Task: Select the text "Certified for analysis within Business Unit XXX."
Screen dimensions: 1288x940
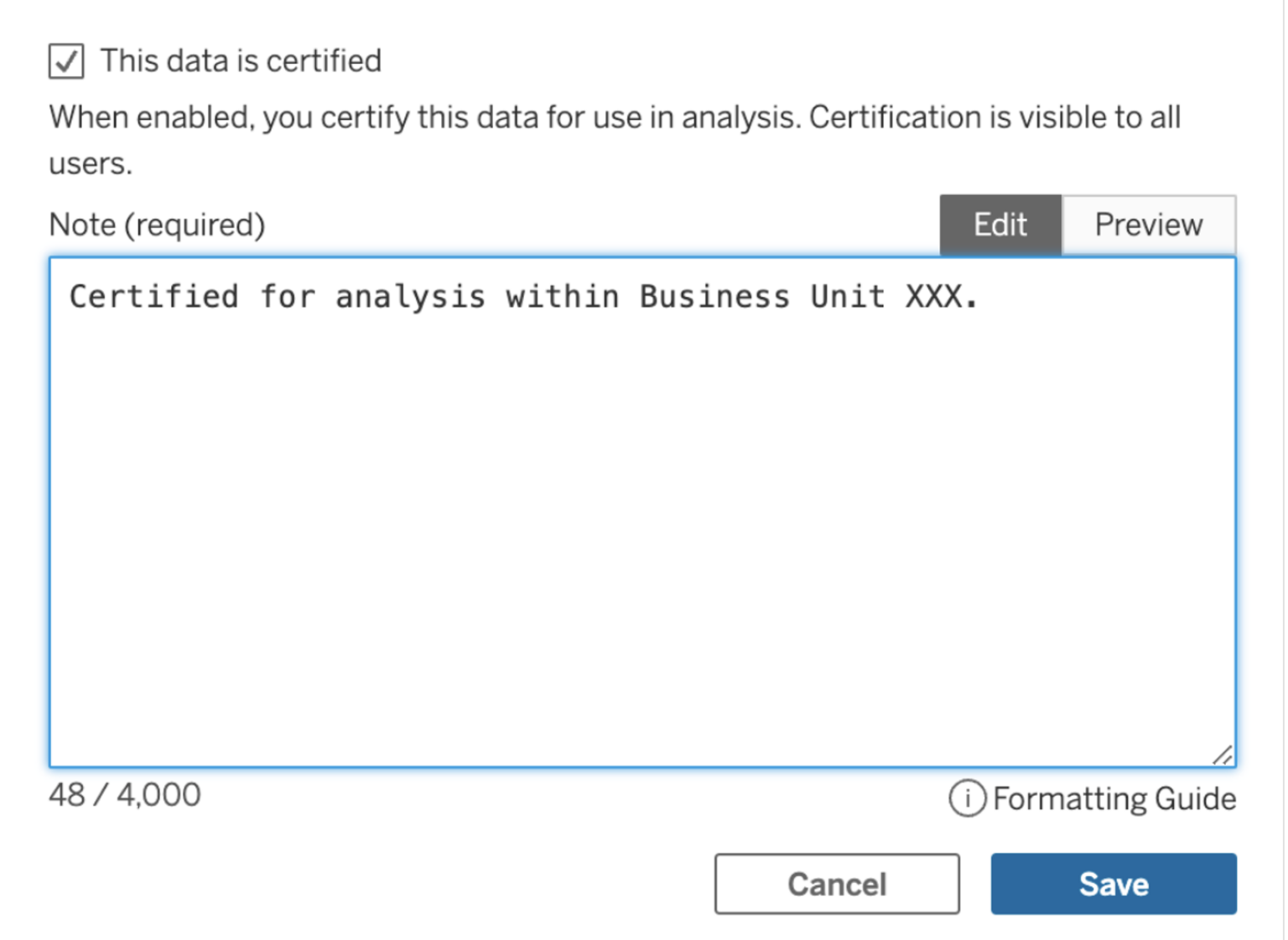Action: click(524, 295)
